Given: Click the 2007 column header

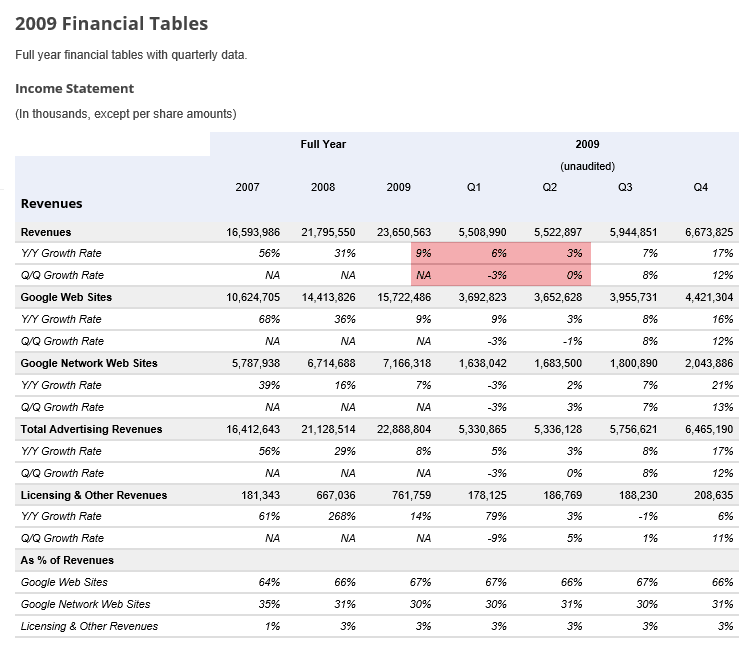Looking at the screenshot, I should click(x=248, y=187).
